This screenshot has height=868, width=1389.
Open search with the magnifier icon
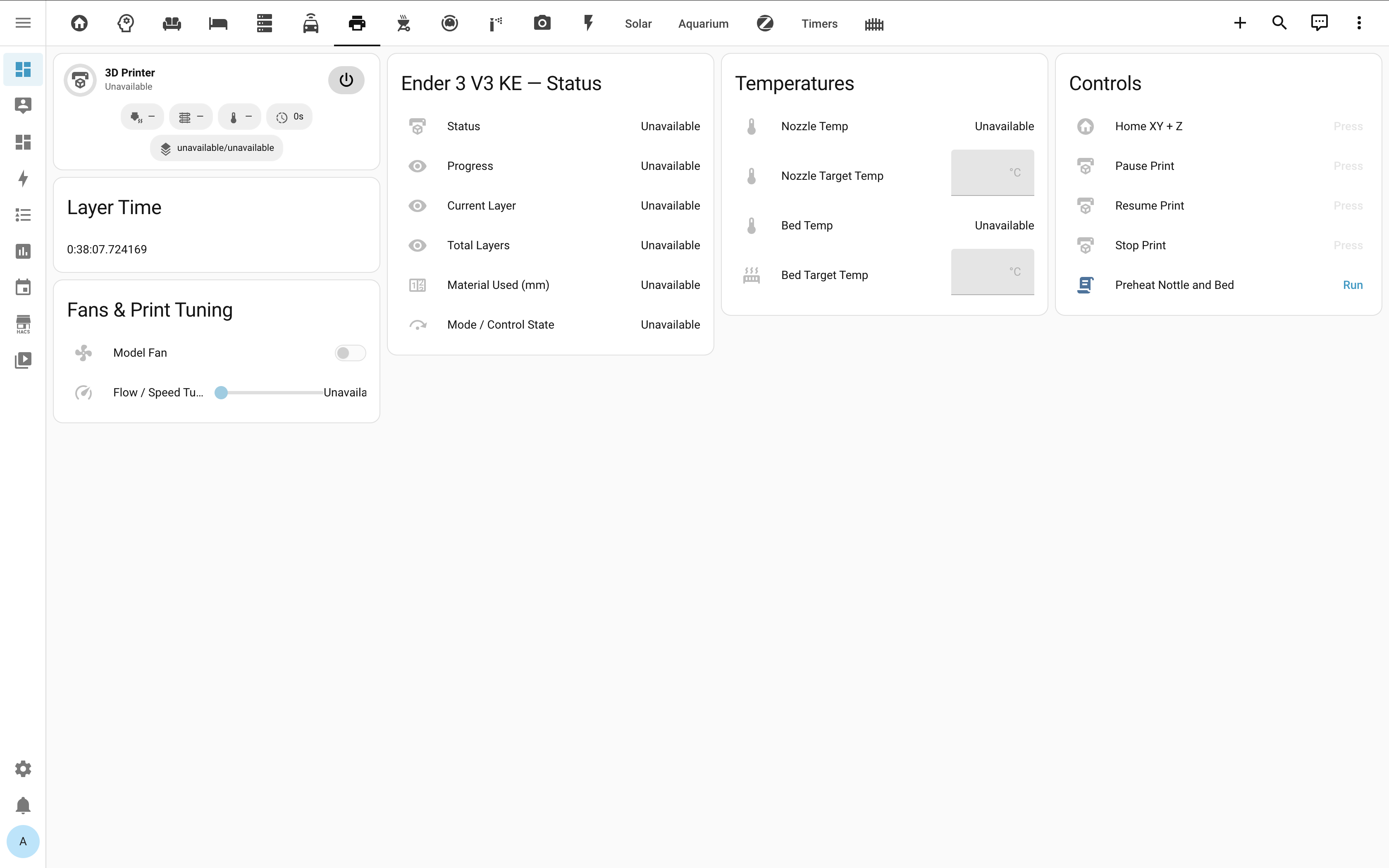[x=1279, y=23]
